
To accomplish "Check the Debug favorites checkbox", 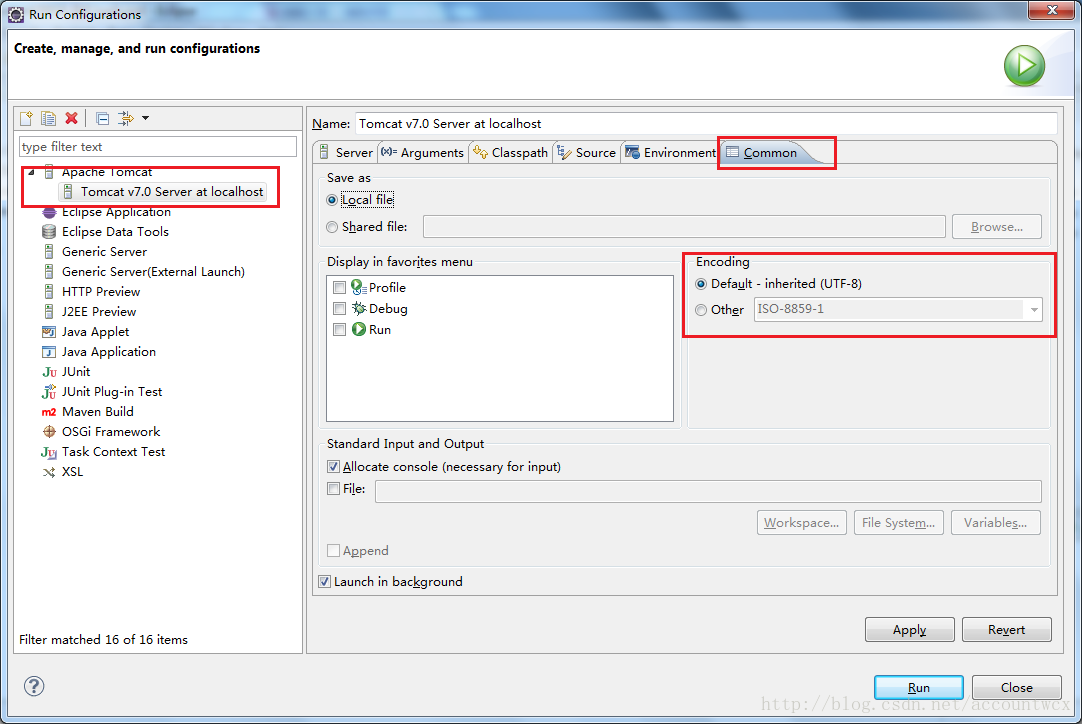I will (x=340, y=309).
